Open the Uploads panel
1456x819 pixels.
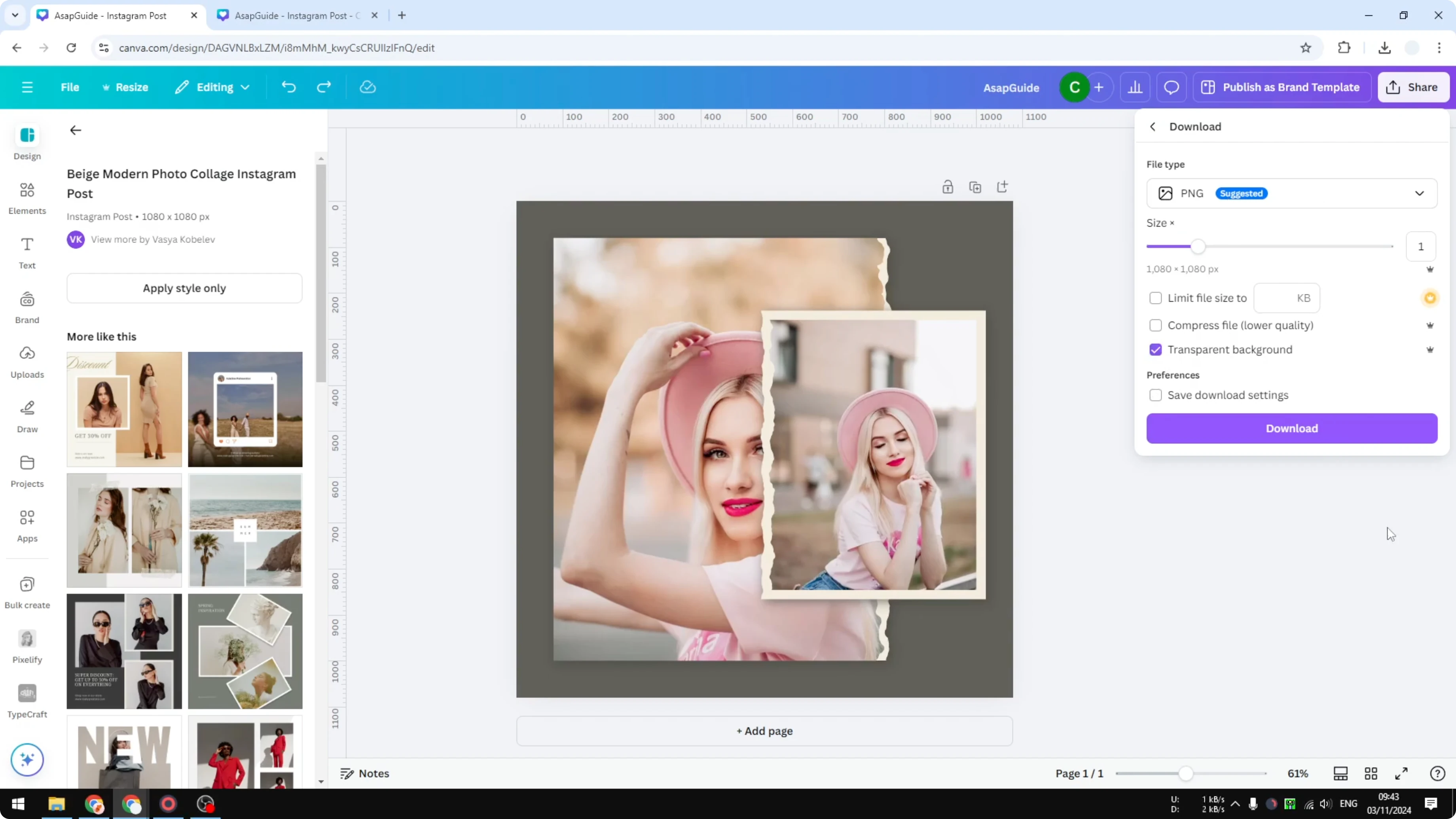click(27, 362)
